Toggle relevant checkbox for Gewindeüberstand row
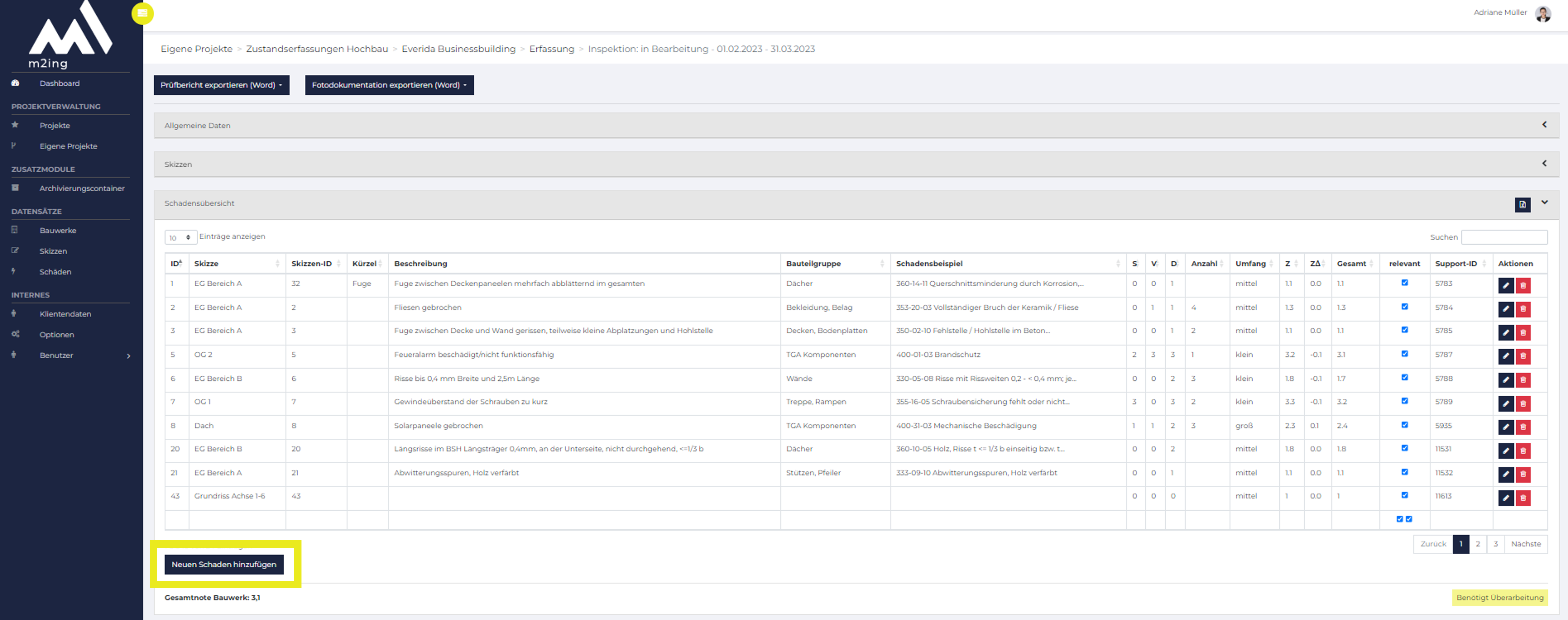Image resolution: width=1568 pixels, height=620 pixels. 1404,401
